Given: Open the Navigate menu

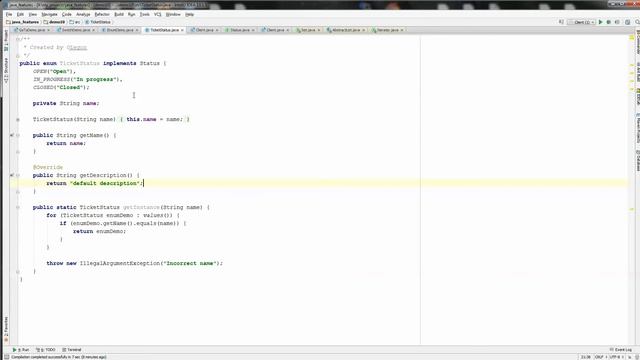Looking at the screenshot, I should pos(49,14).
